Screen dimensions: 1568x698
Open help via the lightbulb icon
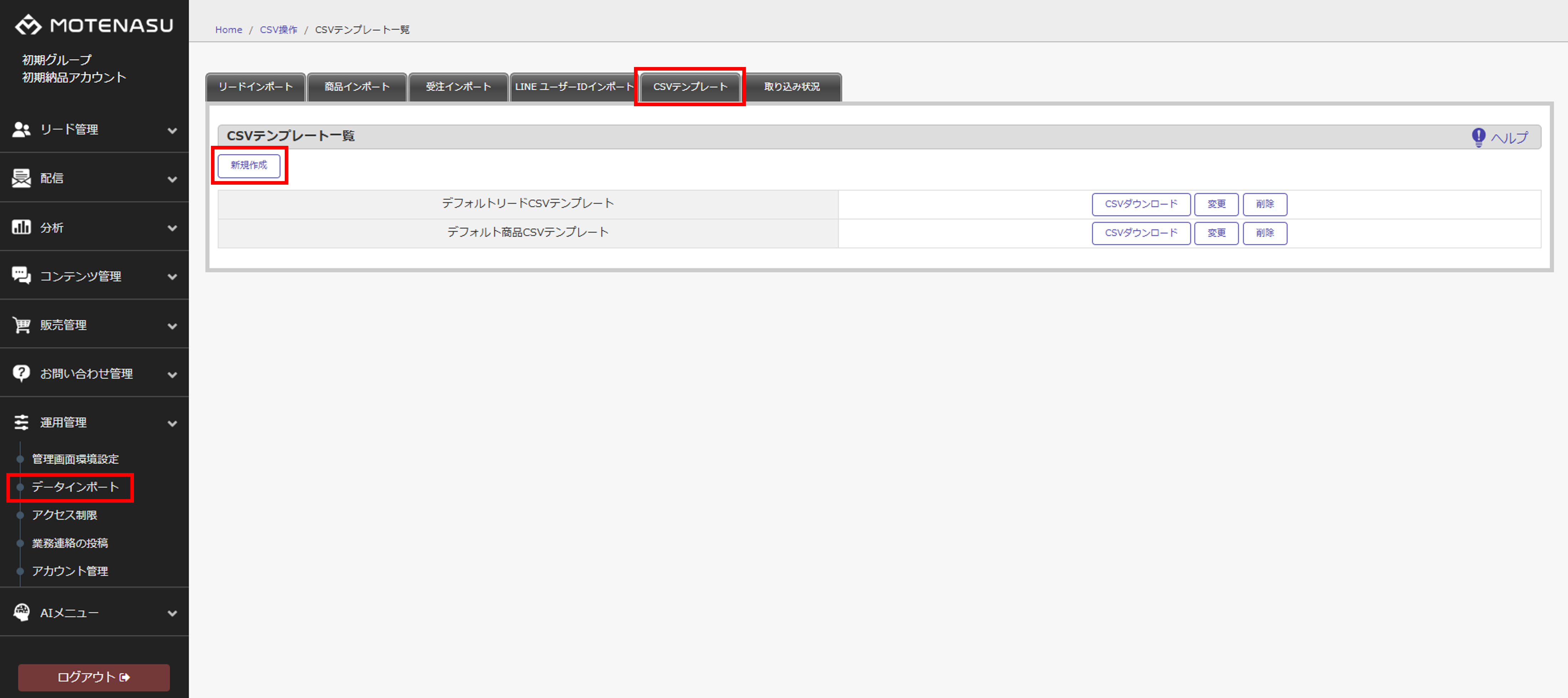click(1478, 137)
